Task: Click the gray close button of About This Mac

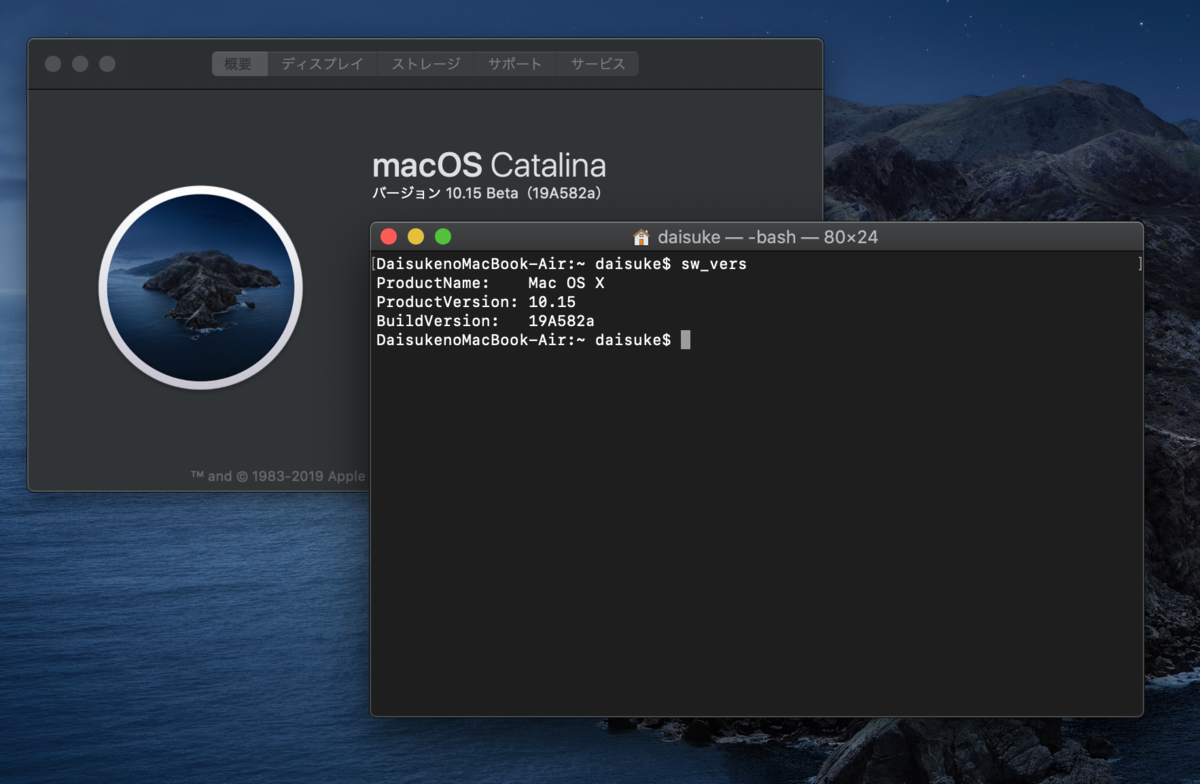Action: [x=53, y=64]
